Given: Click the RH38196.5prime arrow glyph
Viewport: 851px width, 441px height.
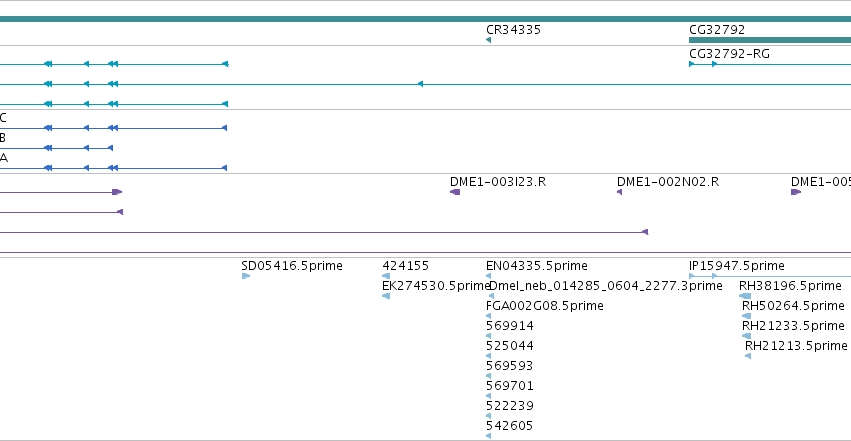Looking at the screenshot, I should (x=745, y=296).
